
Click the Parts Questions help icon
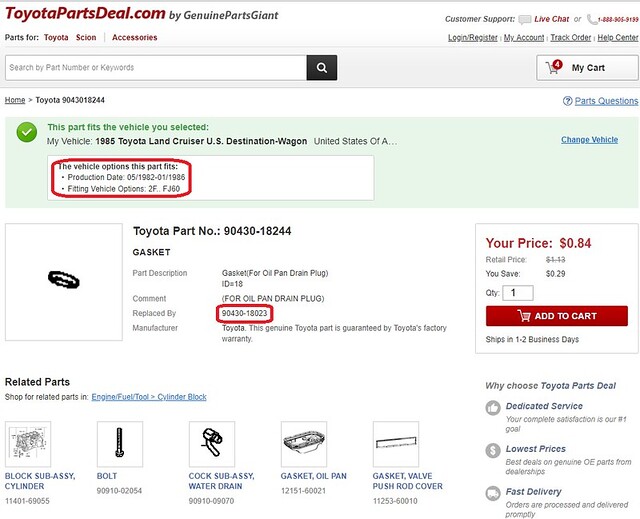567,101
